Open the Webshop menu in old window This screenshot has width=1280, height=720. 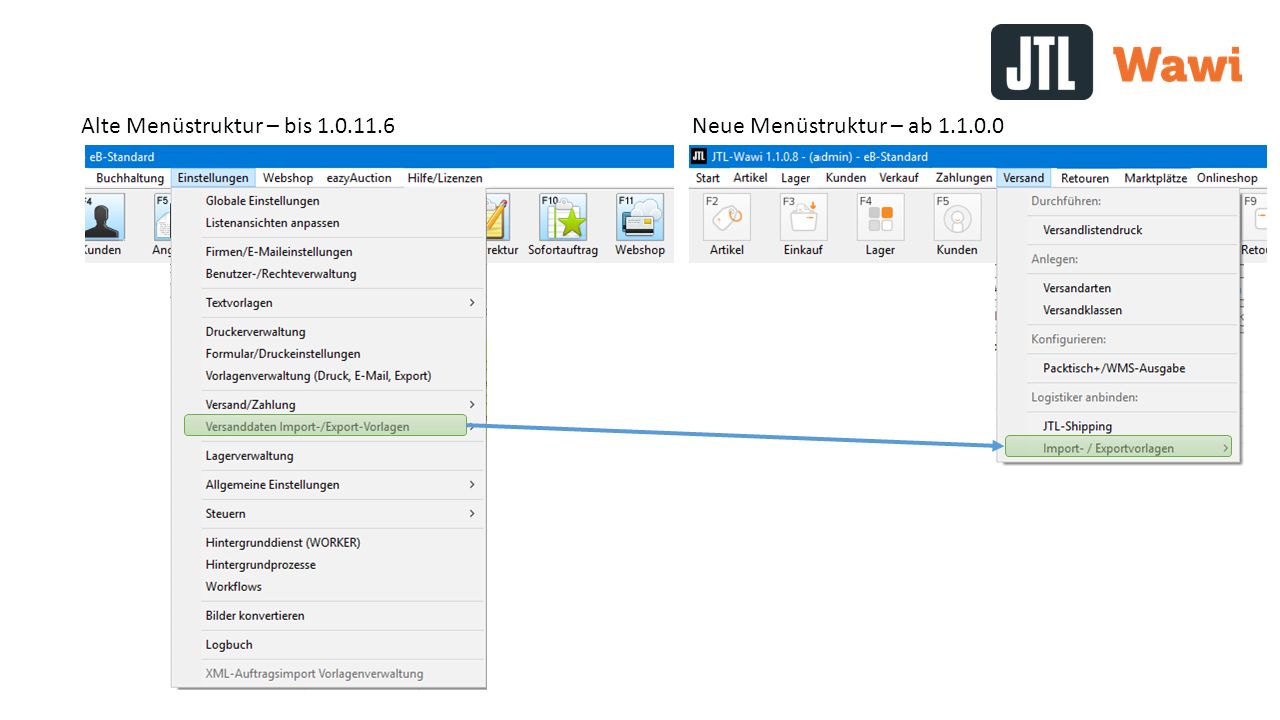tap(288, 178)
